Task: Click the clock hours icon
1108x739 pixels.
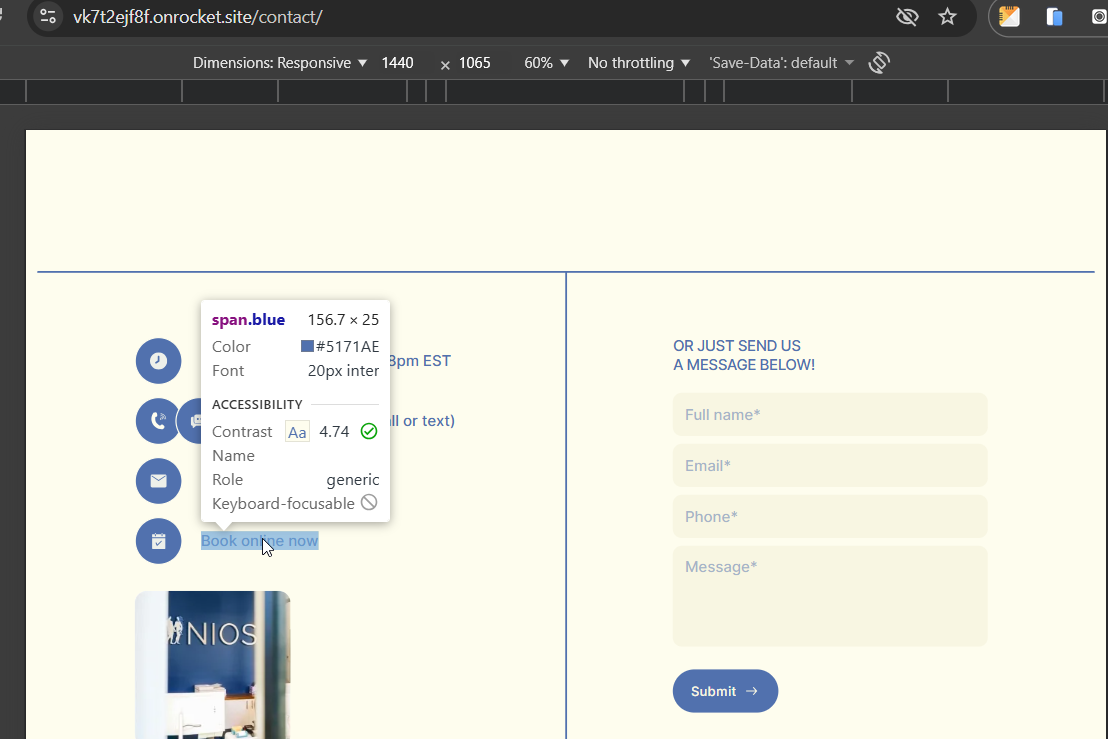Action: click(158, 361)
